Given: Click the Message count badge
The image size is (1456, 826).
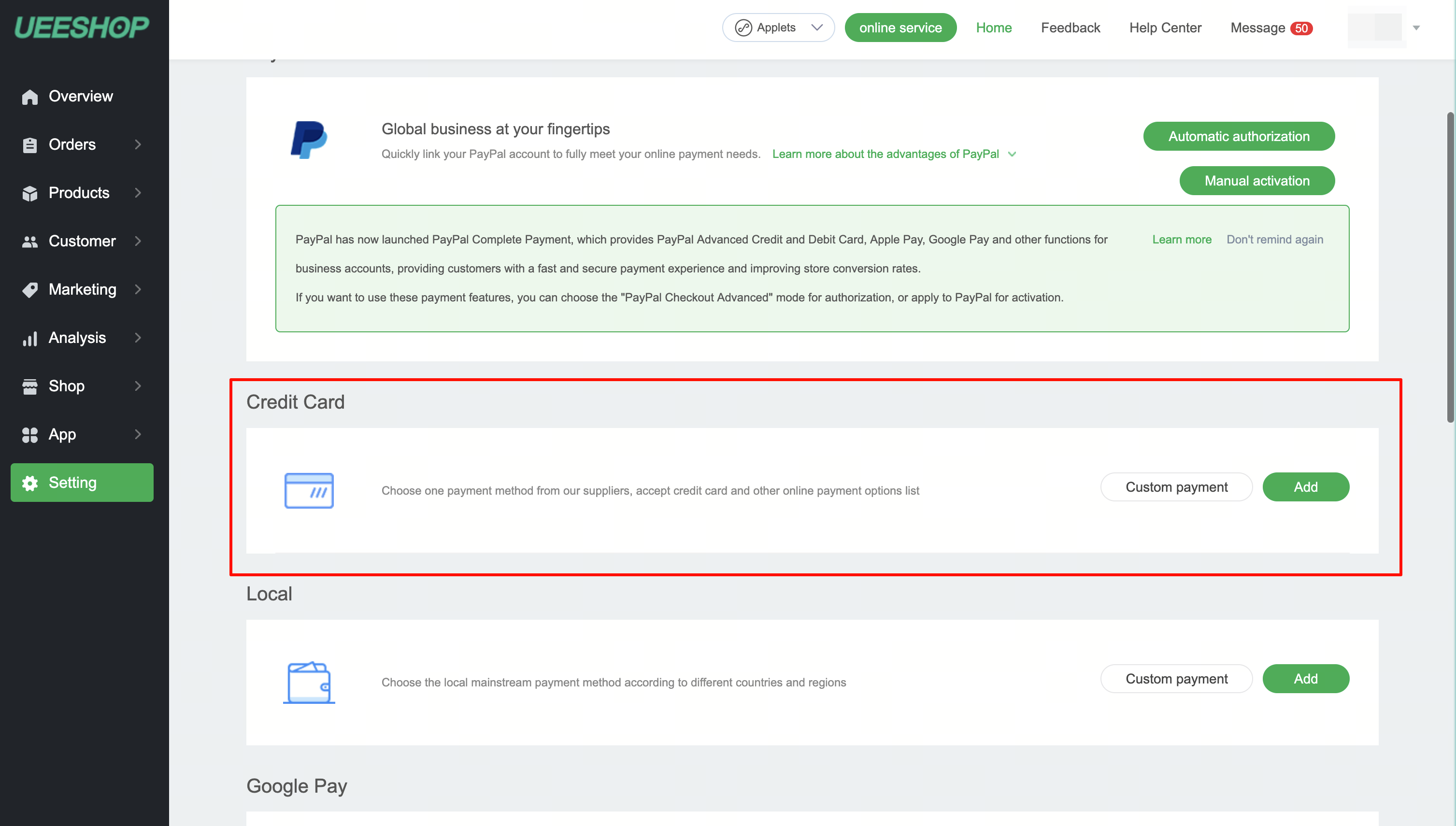Looking at the screenshot, I should [x=1301, y=28].
